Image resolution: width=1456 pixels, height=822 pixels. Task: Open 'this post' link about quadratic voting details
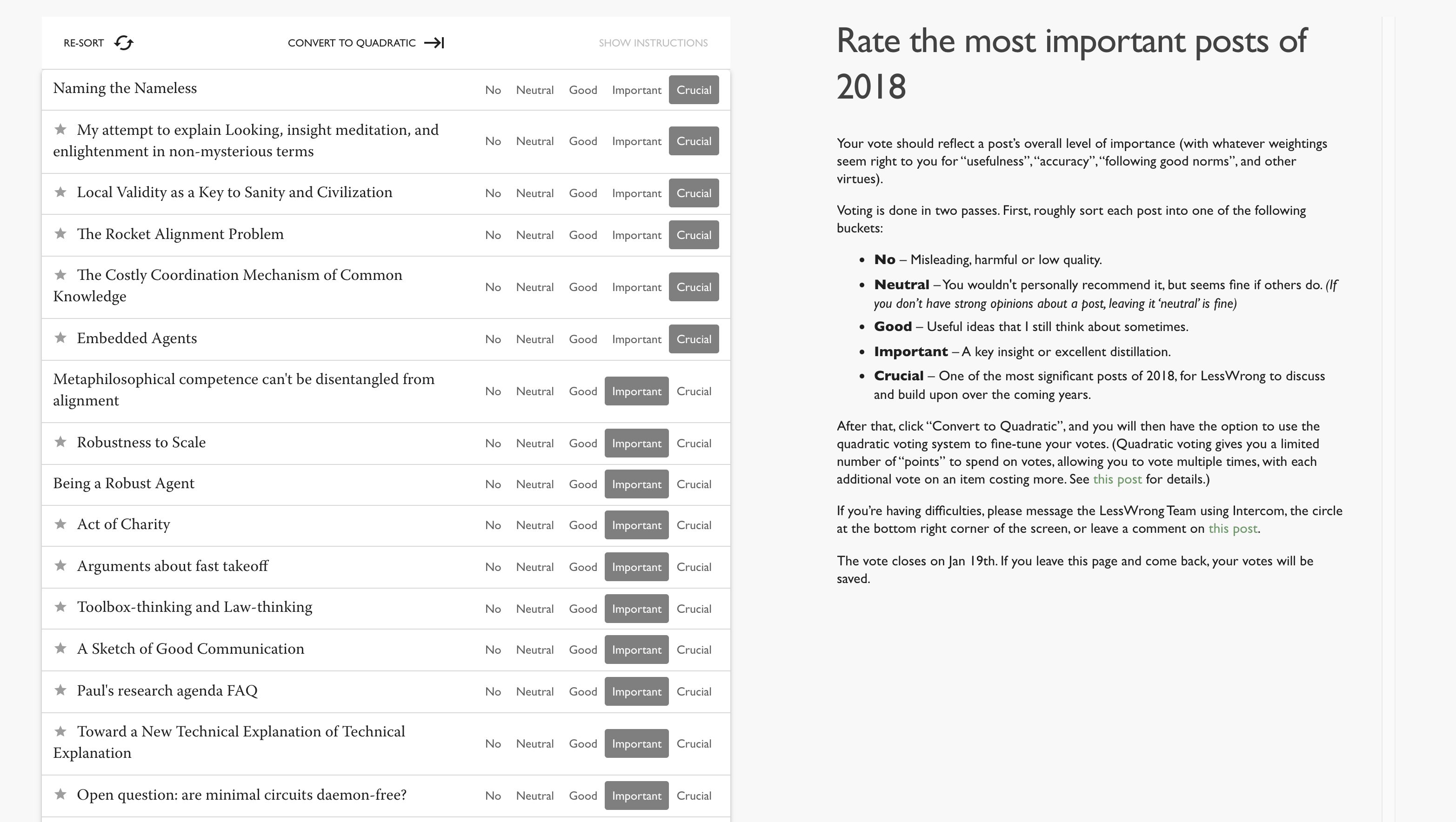1117,479
